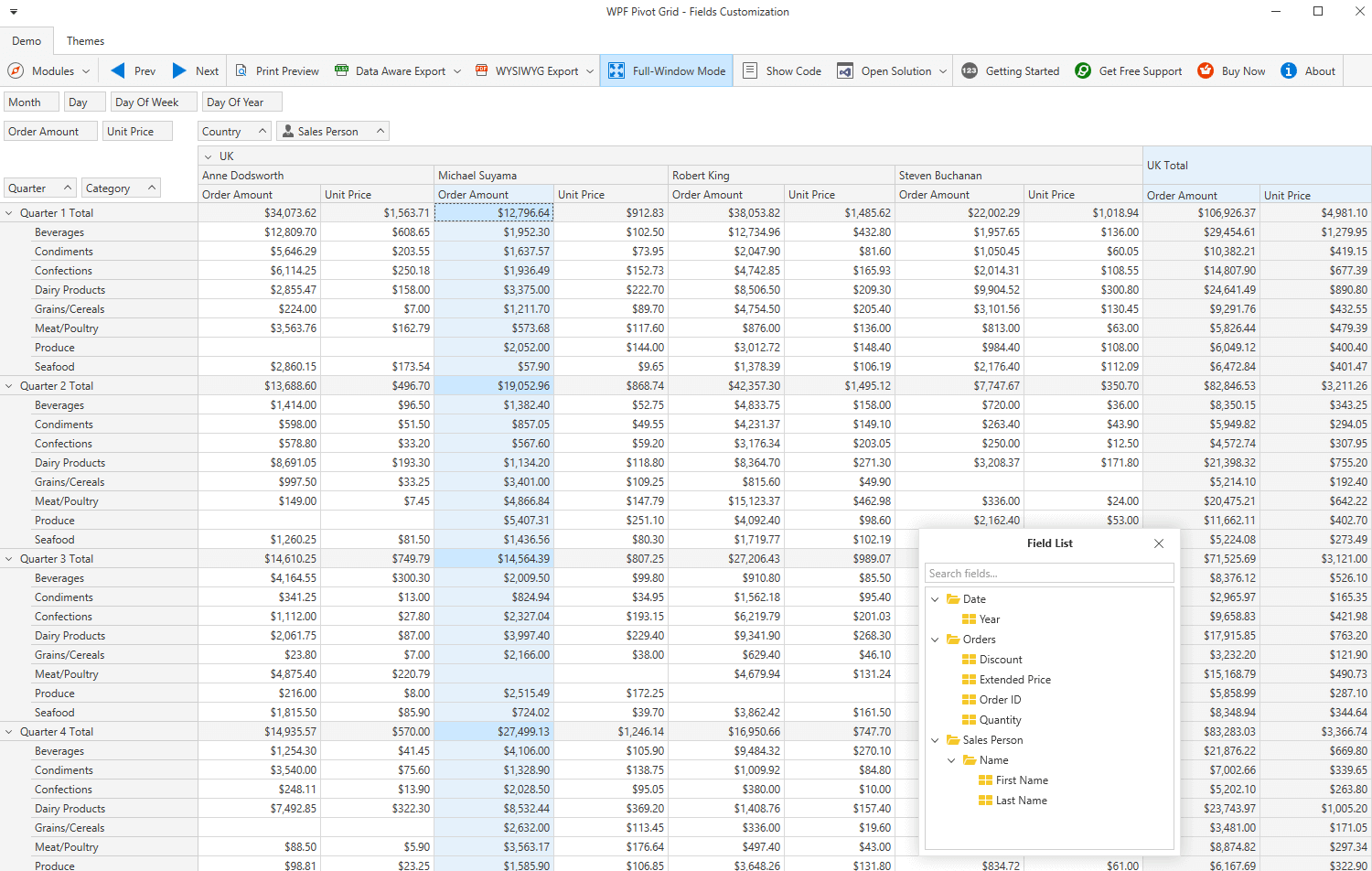Viewport: 1372px width, 871px height.
Task: Toggle sort order on Country field
Action: (235, 132)
